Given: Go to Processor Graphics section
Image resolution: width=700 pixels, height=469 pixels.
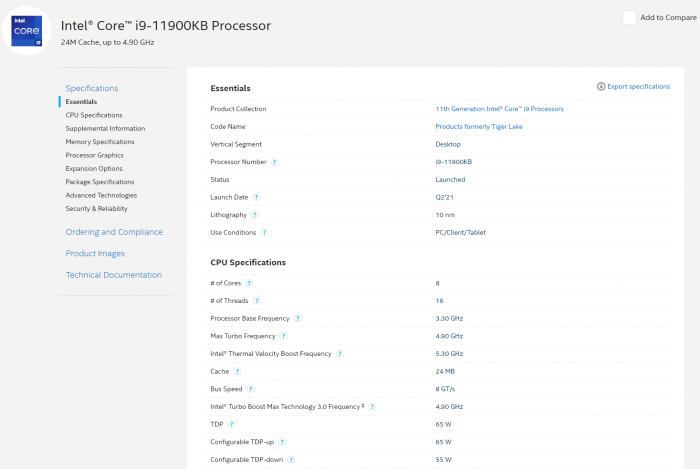Looking at the screenshot, I should point(95,155).
